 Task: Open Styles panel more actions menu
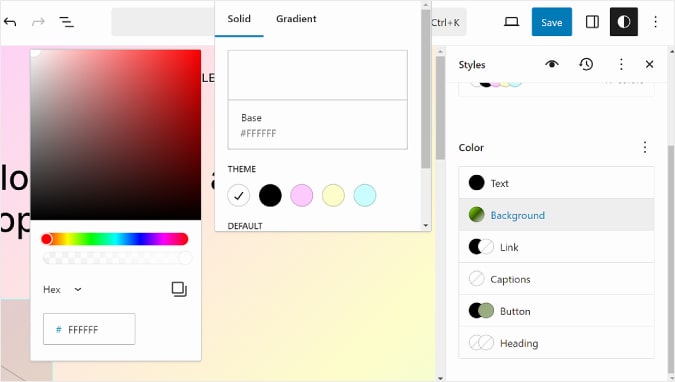click(x=621, y=64)
